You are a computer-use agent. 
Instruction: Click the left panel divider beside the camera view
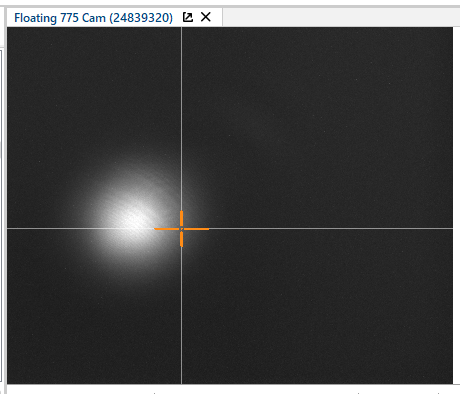[2, 217]
